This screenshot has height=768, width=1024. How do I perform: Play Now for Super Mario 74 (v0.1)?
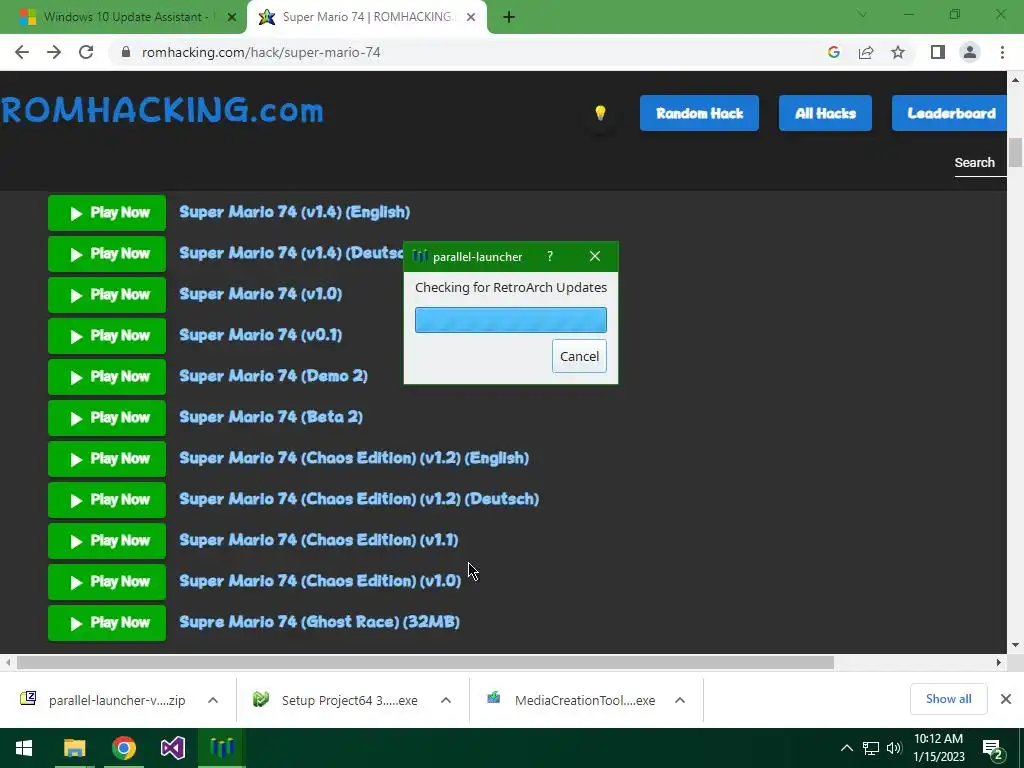(107, 336)
